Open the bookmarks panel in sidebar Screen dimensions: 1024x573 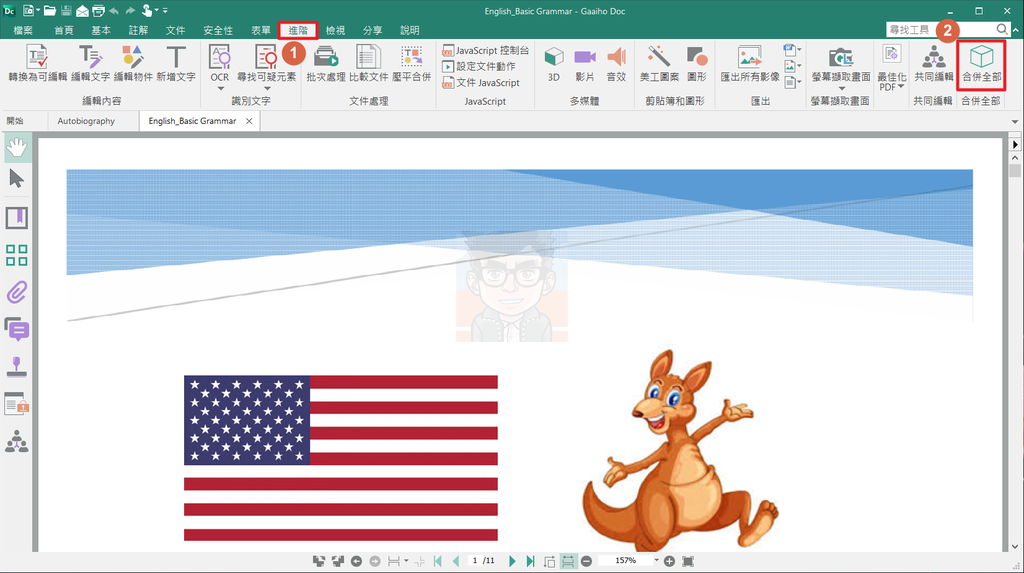[16, 218]
